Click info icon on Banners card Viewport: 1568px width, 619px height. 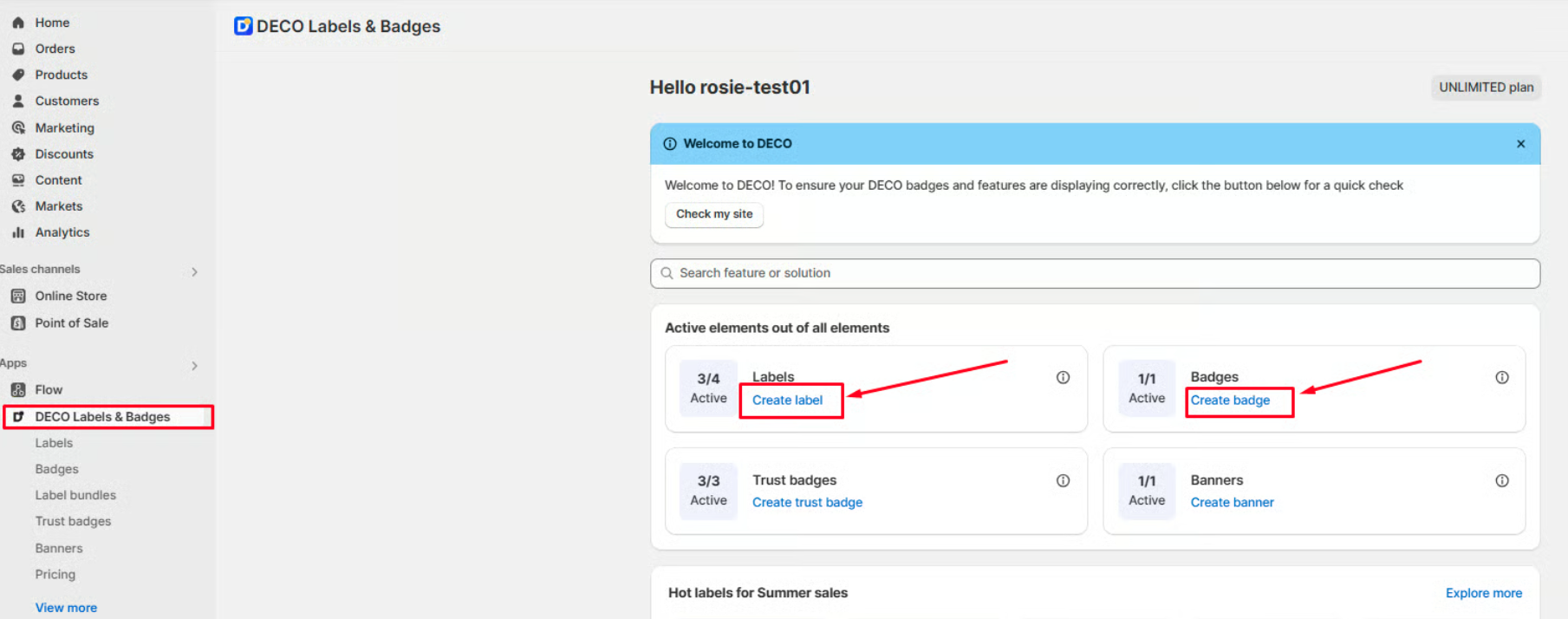point(1501,480)
